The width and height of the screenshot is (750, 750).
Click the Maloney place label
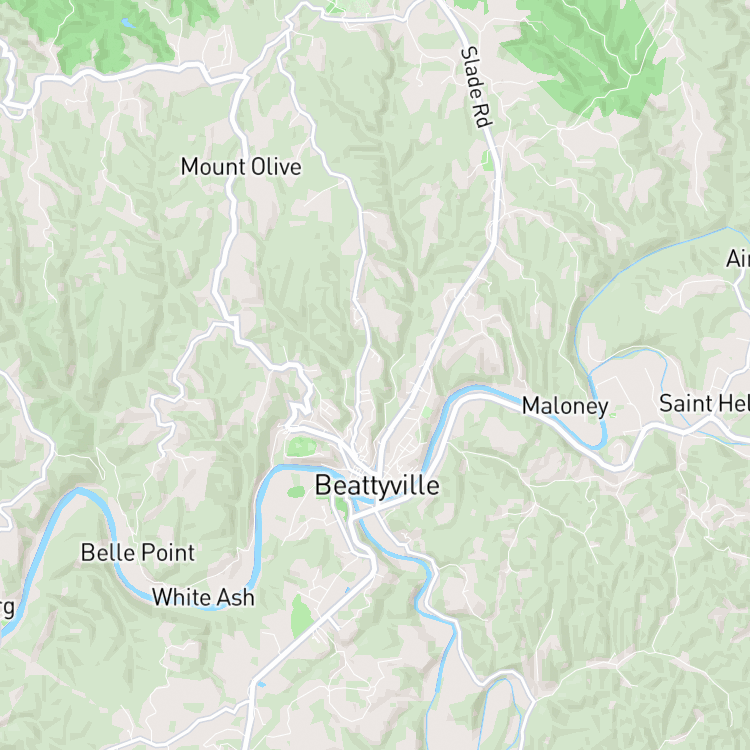click(565, 406)
